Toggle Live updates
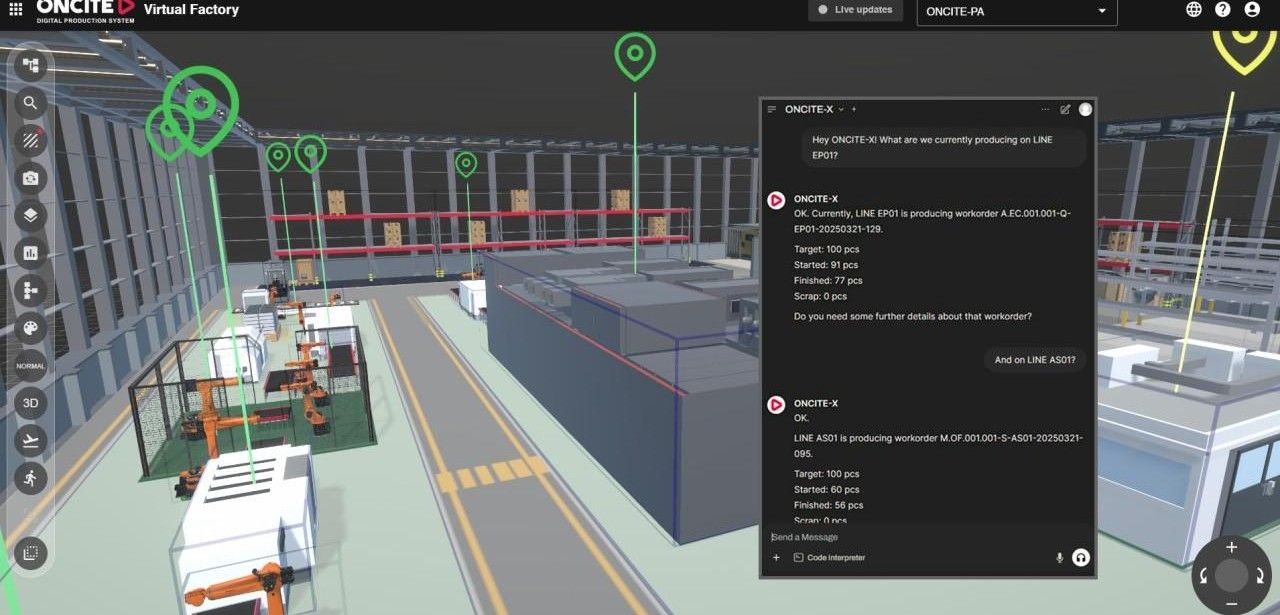This screenshot has width=1280, height=615. click(x=855, y=10)
